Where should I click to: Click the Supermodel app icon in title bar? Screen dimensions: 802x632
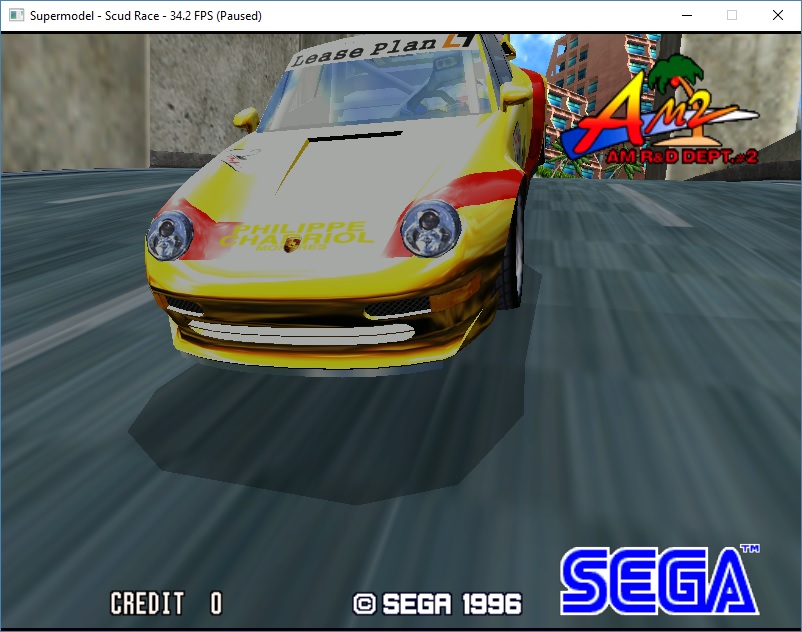coord(16,15)
